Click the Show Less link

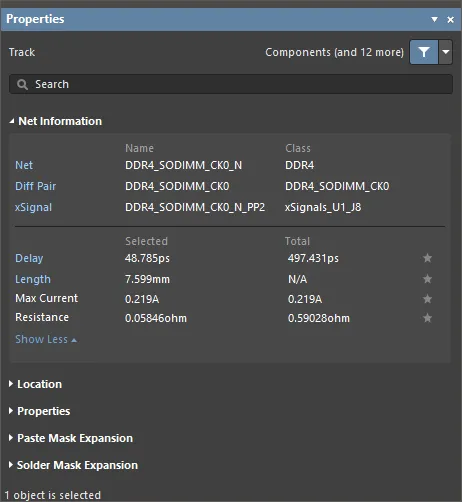tap(46, 339)
